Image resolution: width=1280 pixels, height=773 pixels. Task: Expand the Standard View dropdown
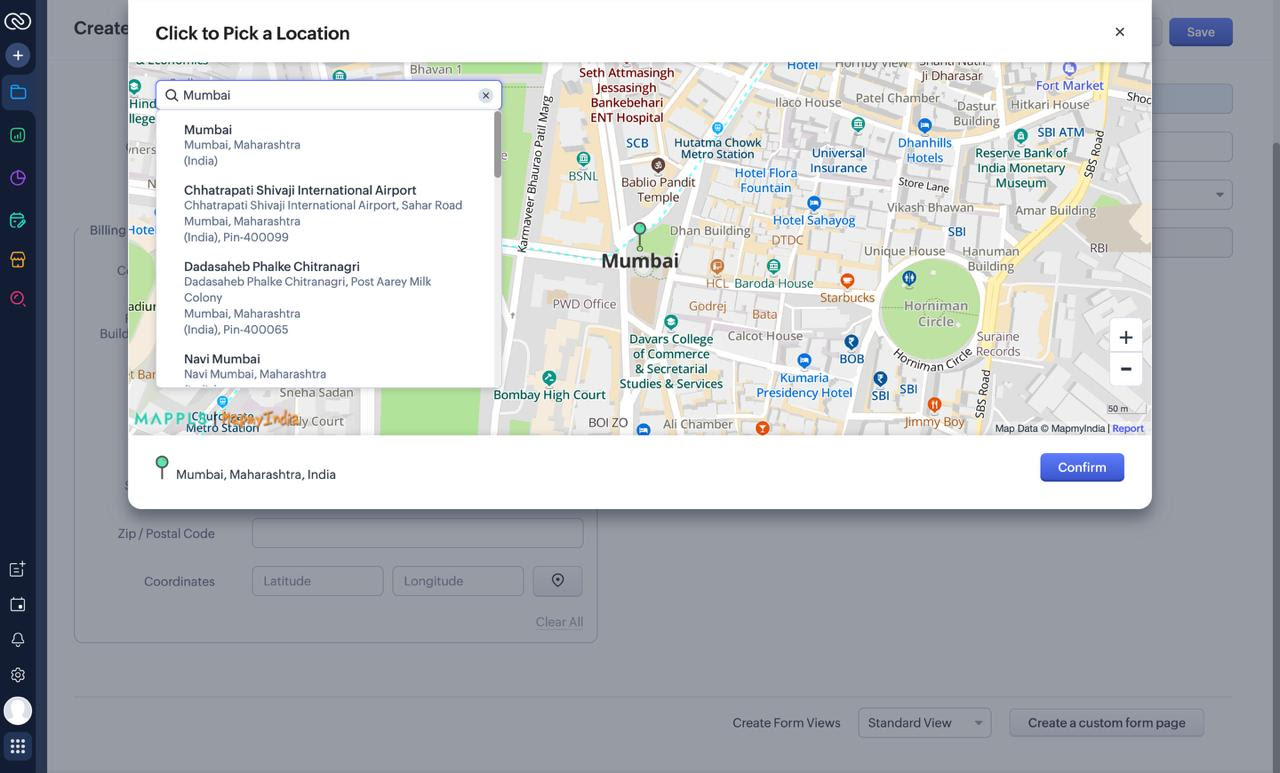pyautogui.click(x=923, y=723)
